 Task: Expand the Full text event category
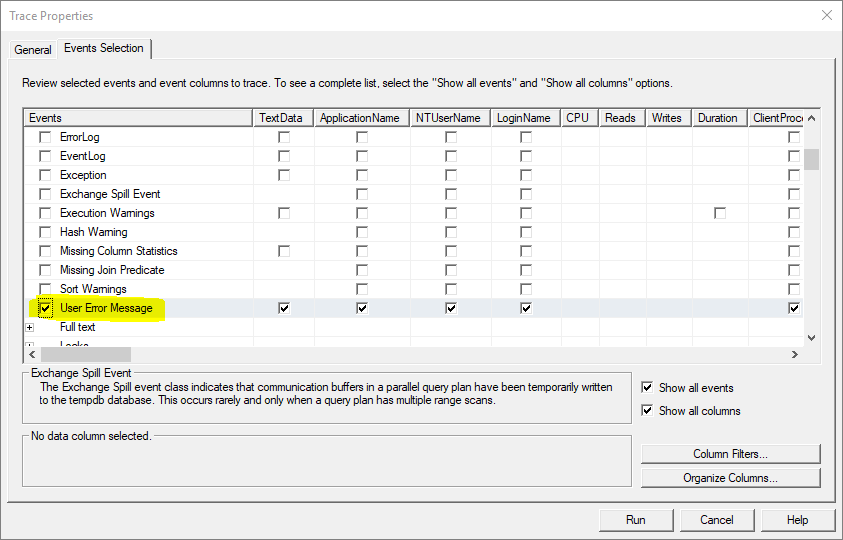30,328
